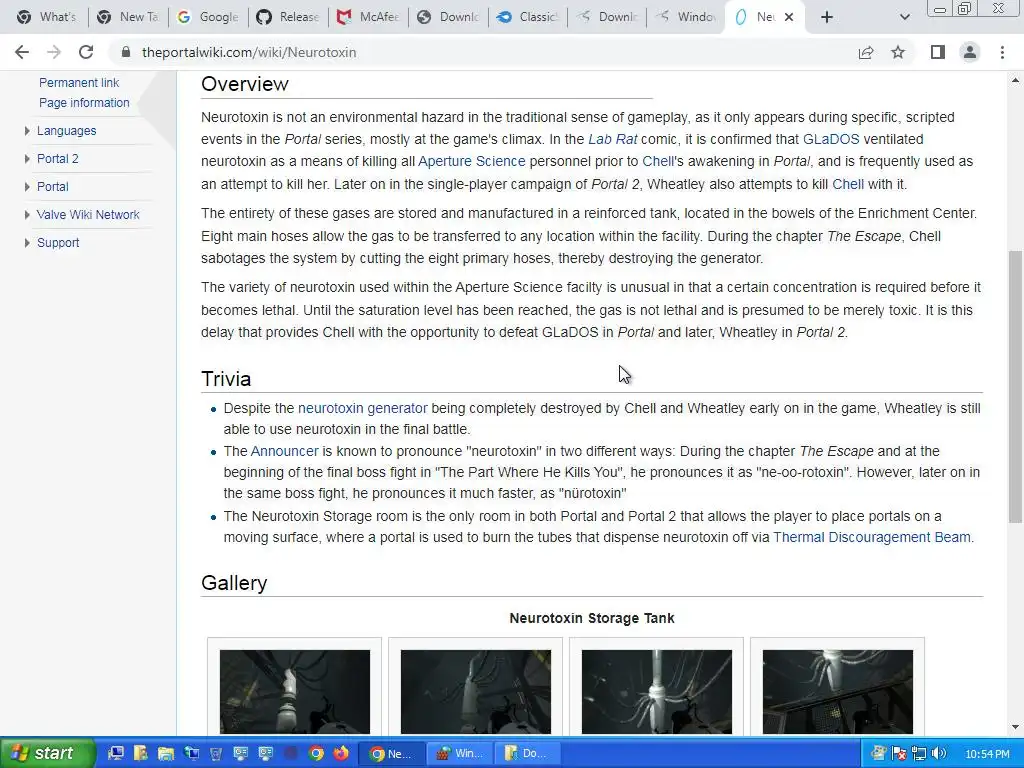This screenshot has width=1024, height=768.
Task: Open the second Neurotoxin Storage Tank thumbnail
Action: (x=475, y=692)
